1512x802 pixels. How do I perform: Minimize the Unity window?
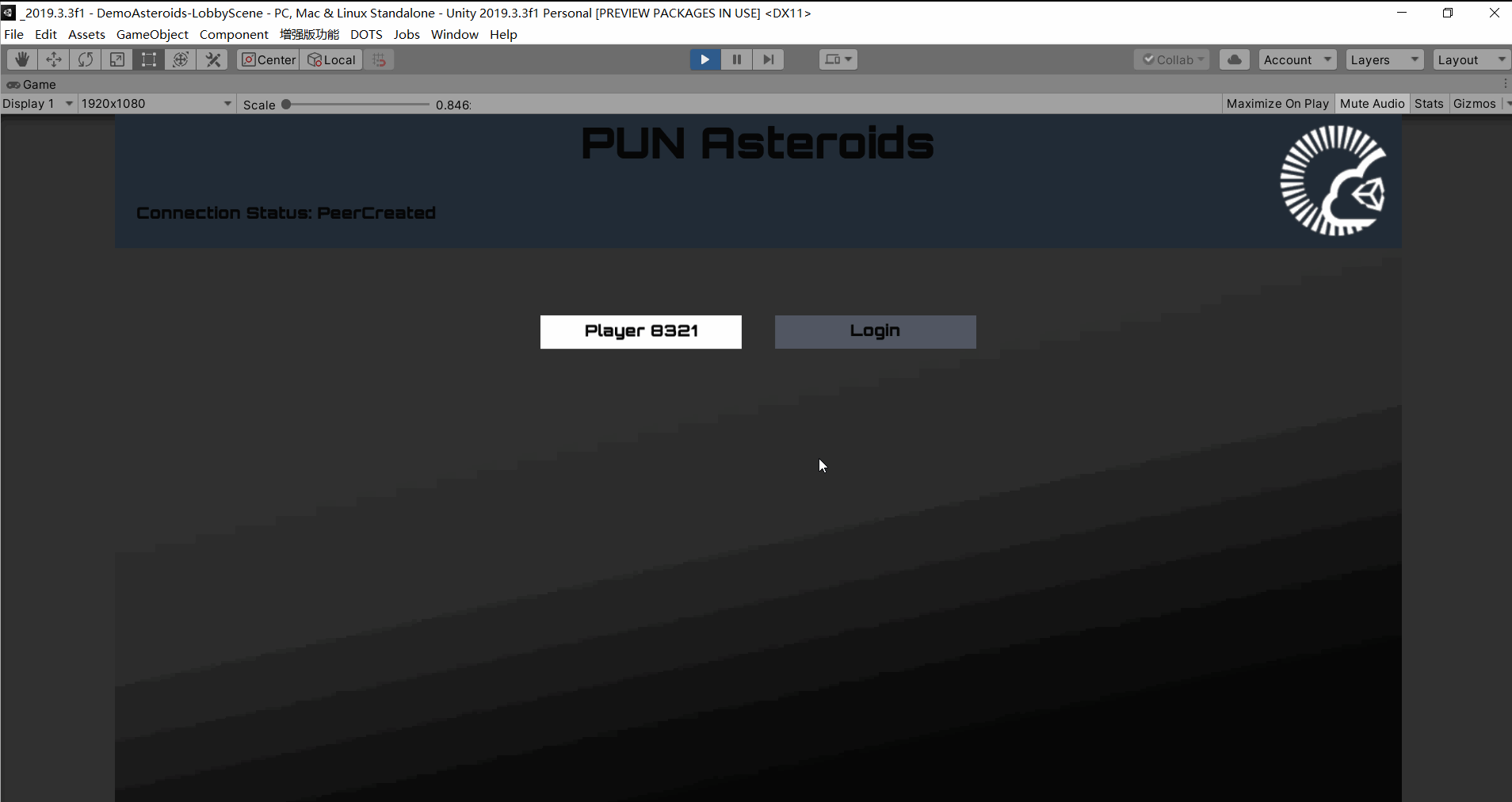tap(1402, 13)
